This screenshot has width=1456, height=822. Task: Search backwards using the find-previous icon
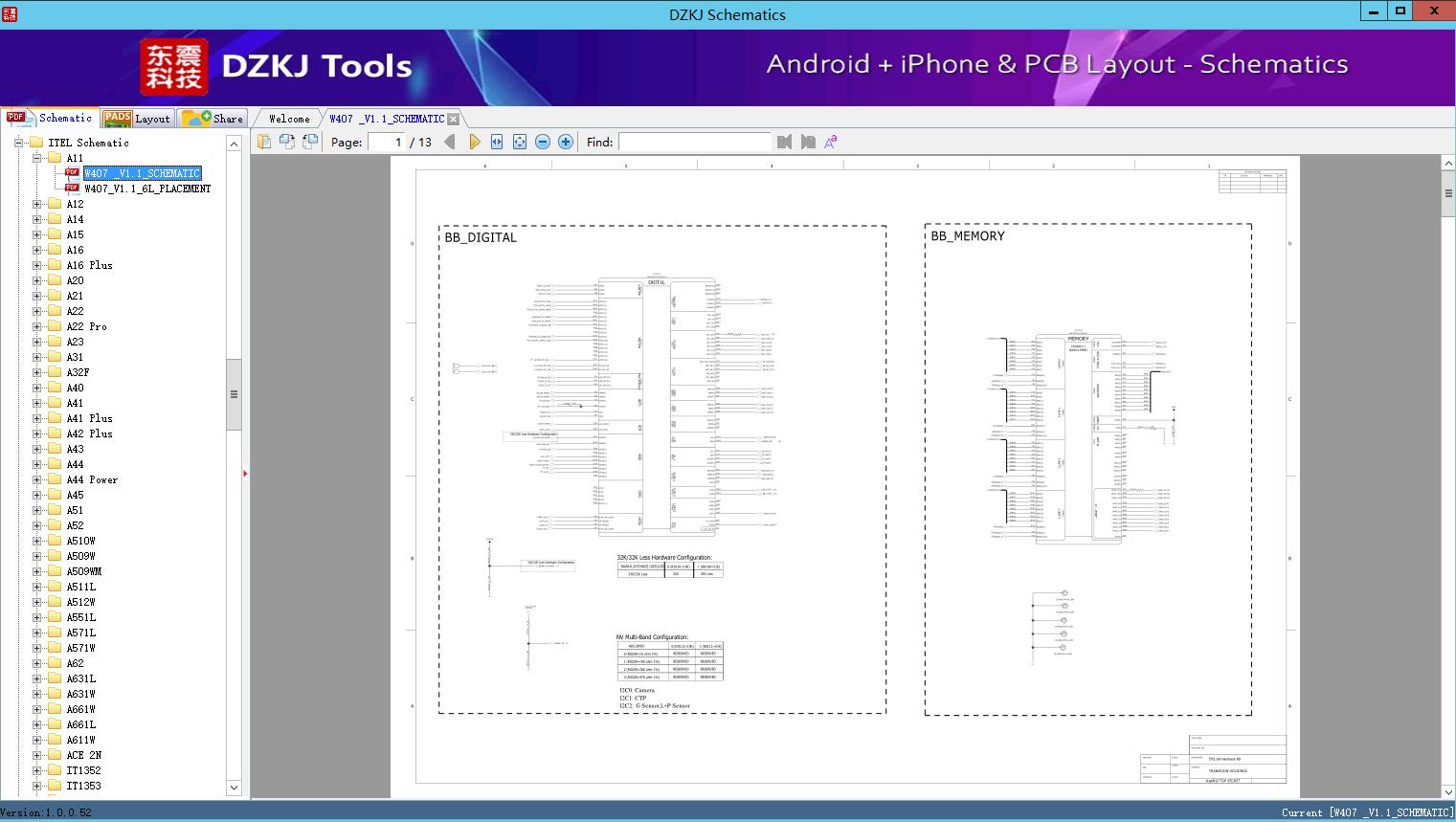click(783, 141)
